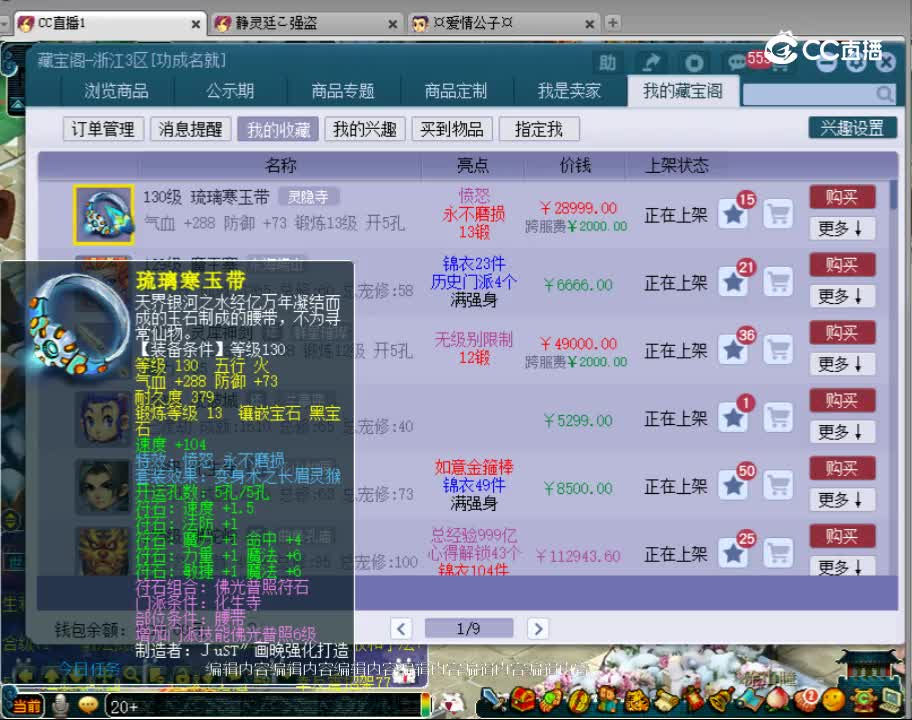Click the sword attack icon in game toolbar
Image resolution: width=912 pixels, height=720 pixels.
[496, 699]
